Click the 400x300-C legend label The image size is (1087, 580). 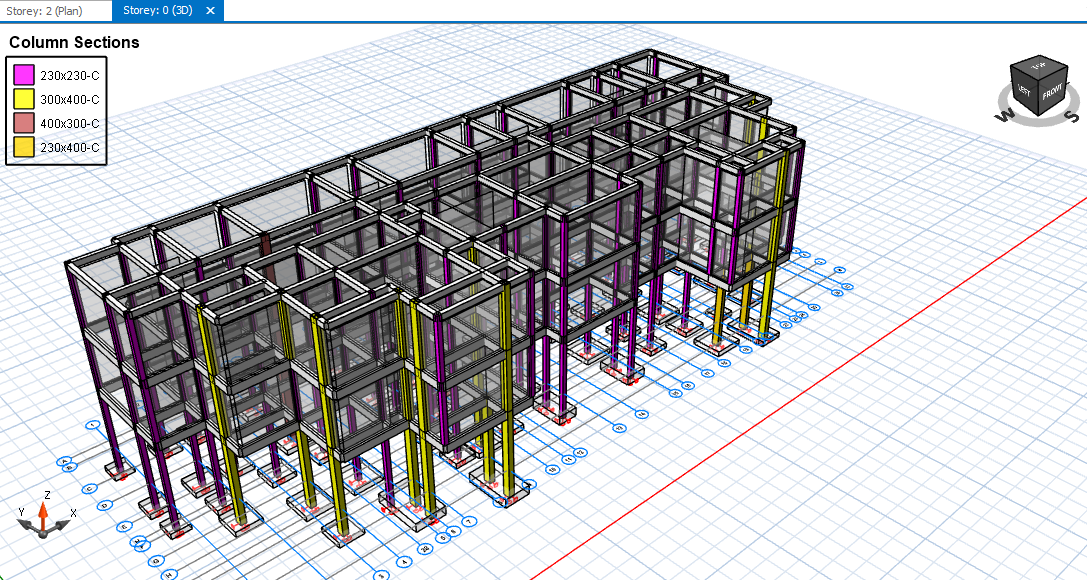point(69,123)
